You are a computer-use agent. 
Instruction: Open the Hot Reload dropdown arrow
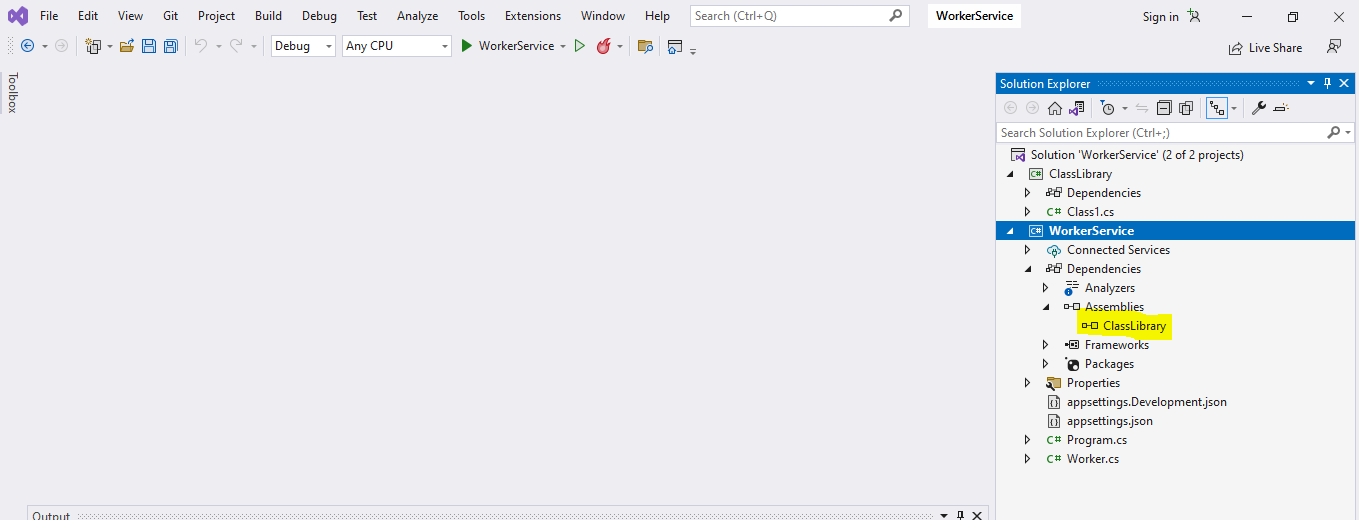(620, 46)
